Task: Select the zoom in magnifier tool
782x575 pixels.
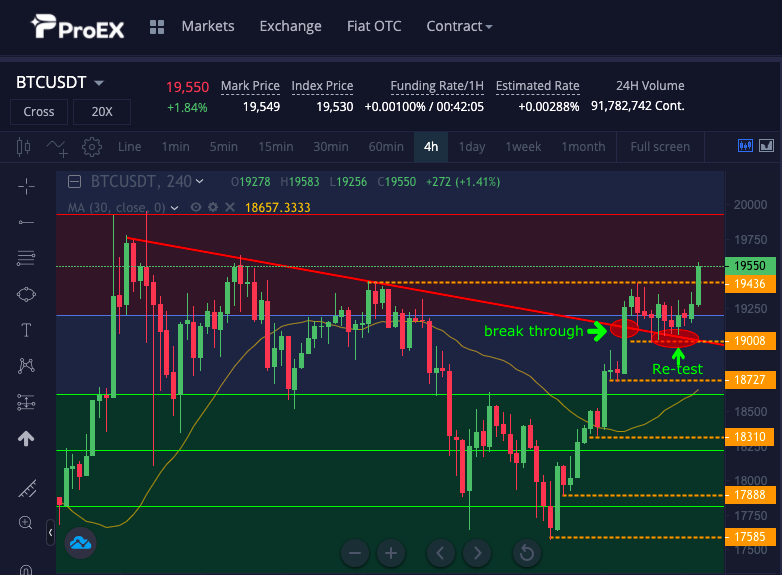Action: pyautogui.click(x=25, y=523)
